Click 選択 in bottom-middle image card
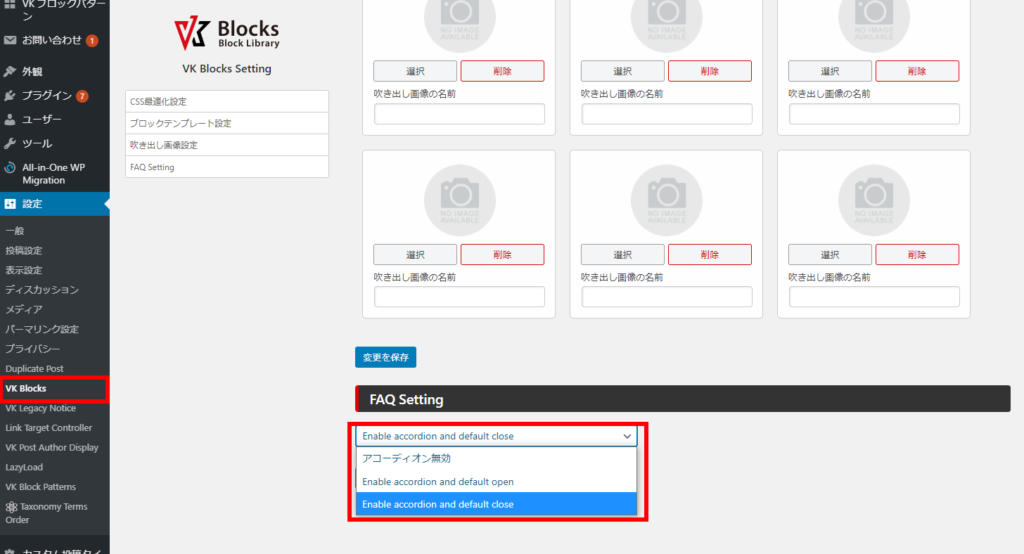The height and width of the screenshot is (554, 1024). (x=622, y=255)
